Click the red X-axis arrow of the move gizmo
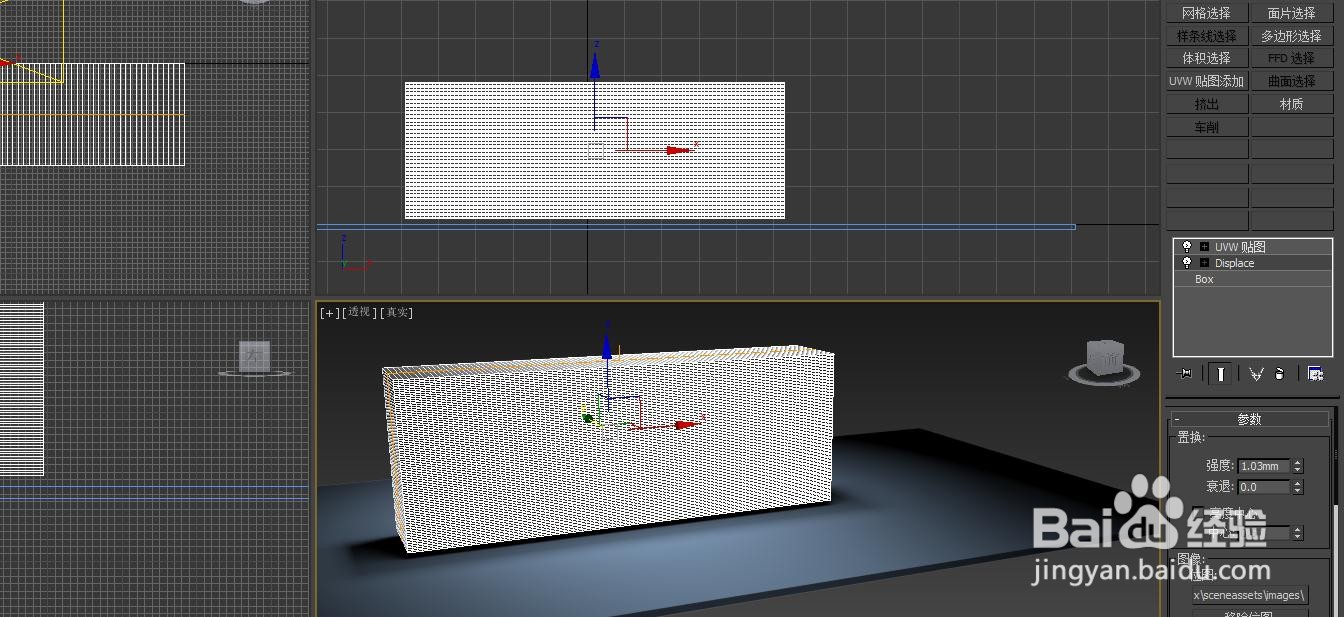This screenshot has height=617, width=1344. pos(680,149)
